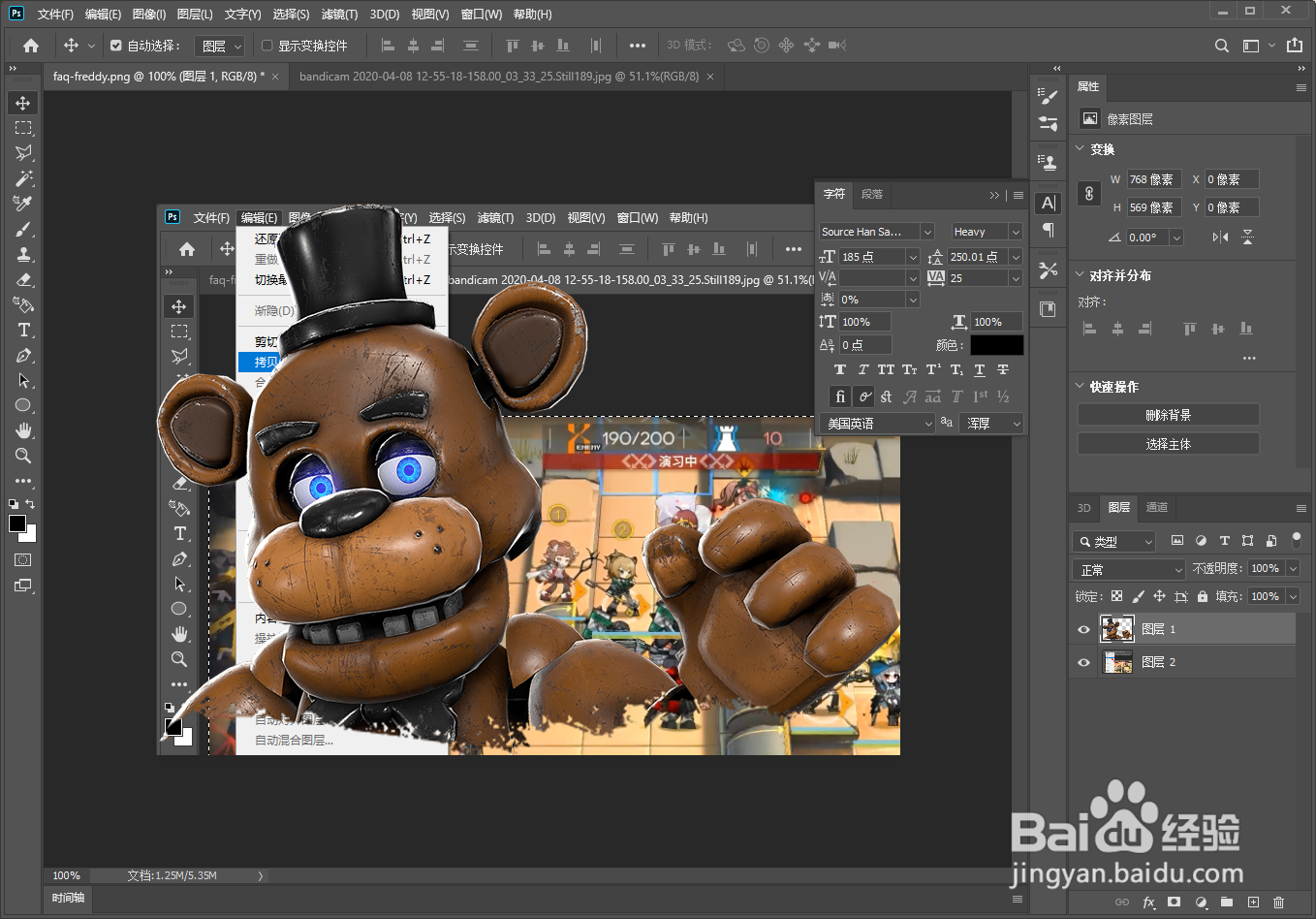Open the 不透明度 opacity dropdown arrow
Screen dimensions: 1316x919
[x=1293, y=568]
